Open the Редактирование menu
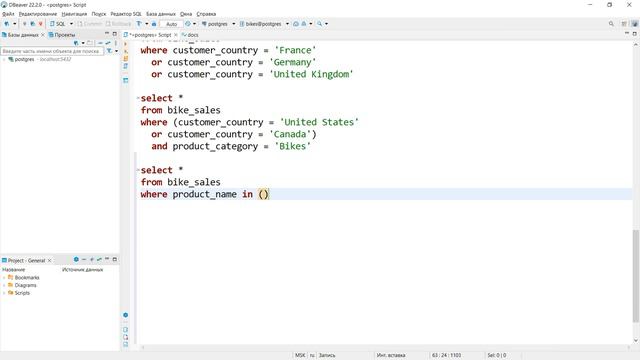Viewport: 640px width, 360px height. click(38, 14)
